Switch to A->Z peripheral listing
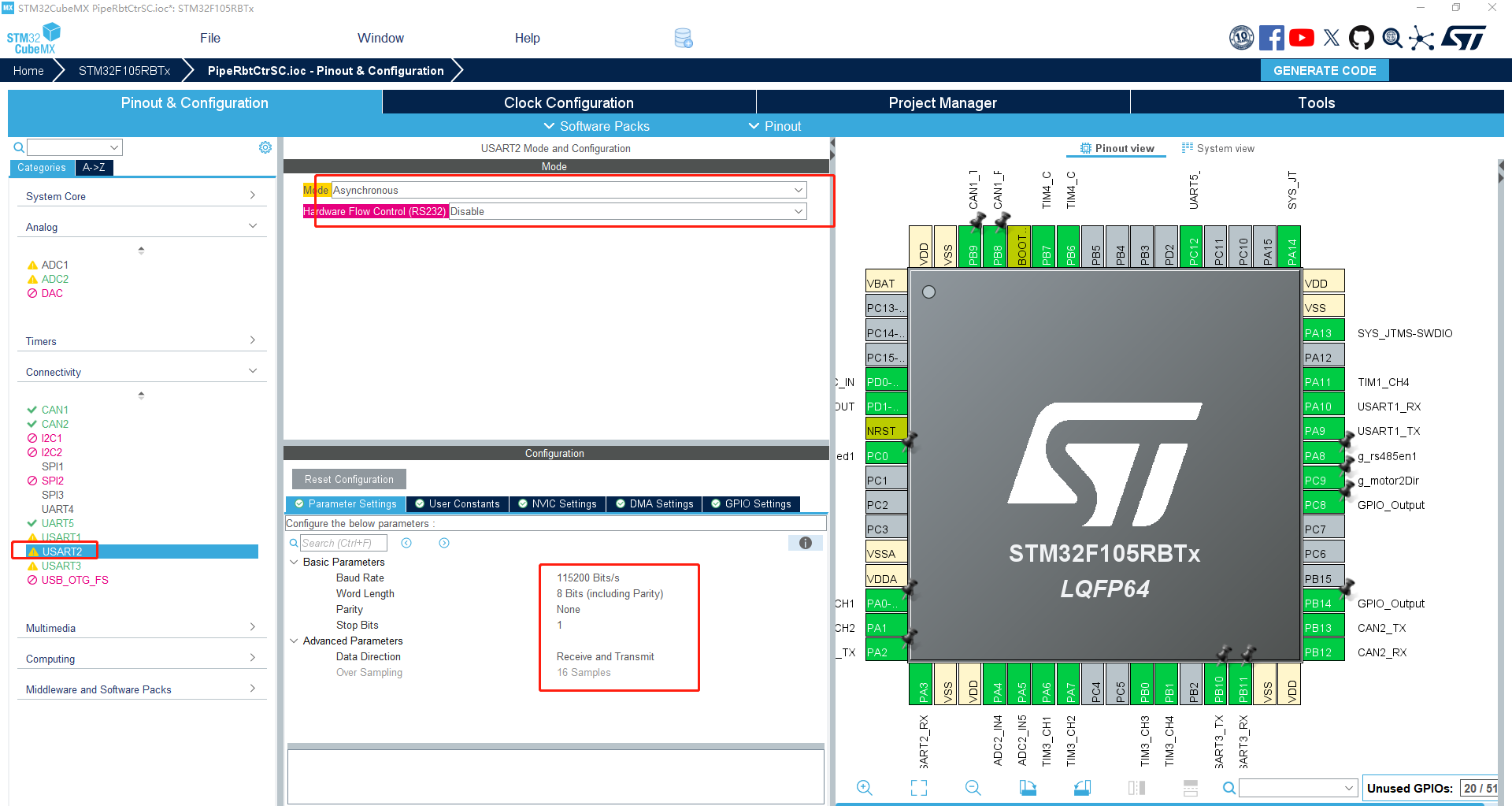Viewport: 1512px width, 806px height. pos(94,167)
